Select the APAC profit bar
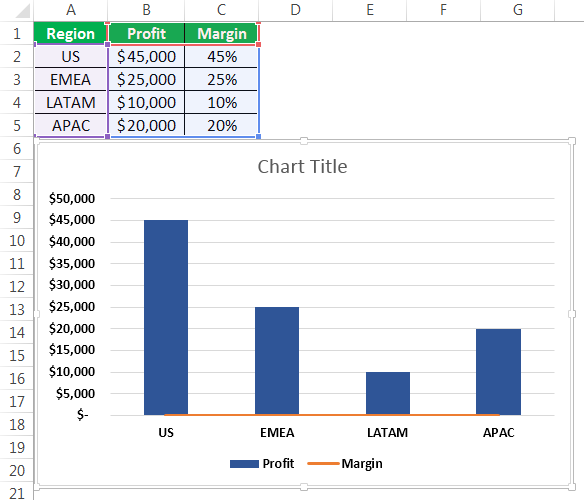The height and width of the screenshot is (500, 584). (x=498, y=371)
